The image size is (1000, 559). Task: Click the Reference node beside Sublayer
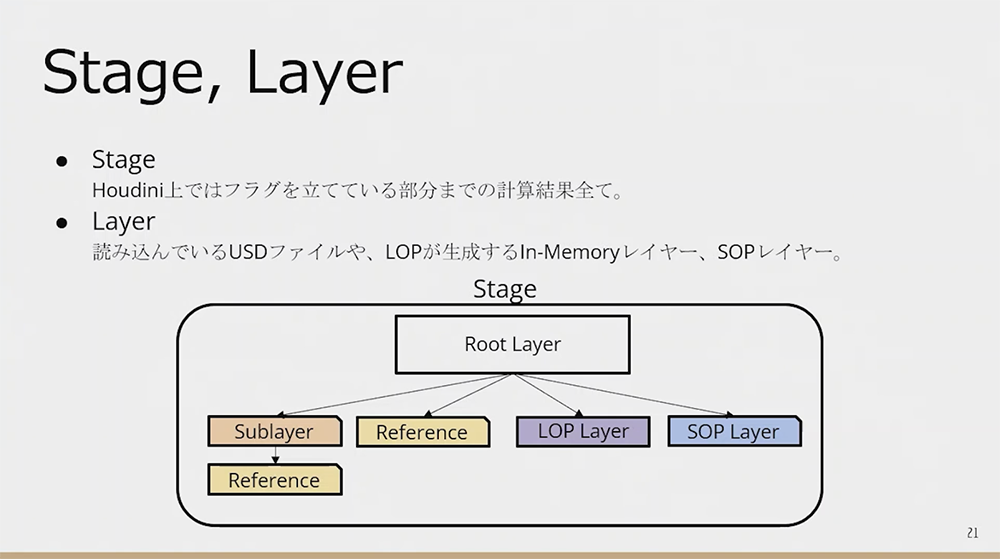tap(422, 432)
